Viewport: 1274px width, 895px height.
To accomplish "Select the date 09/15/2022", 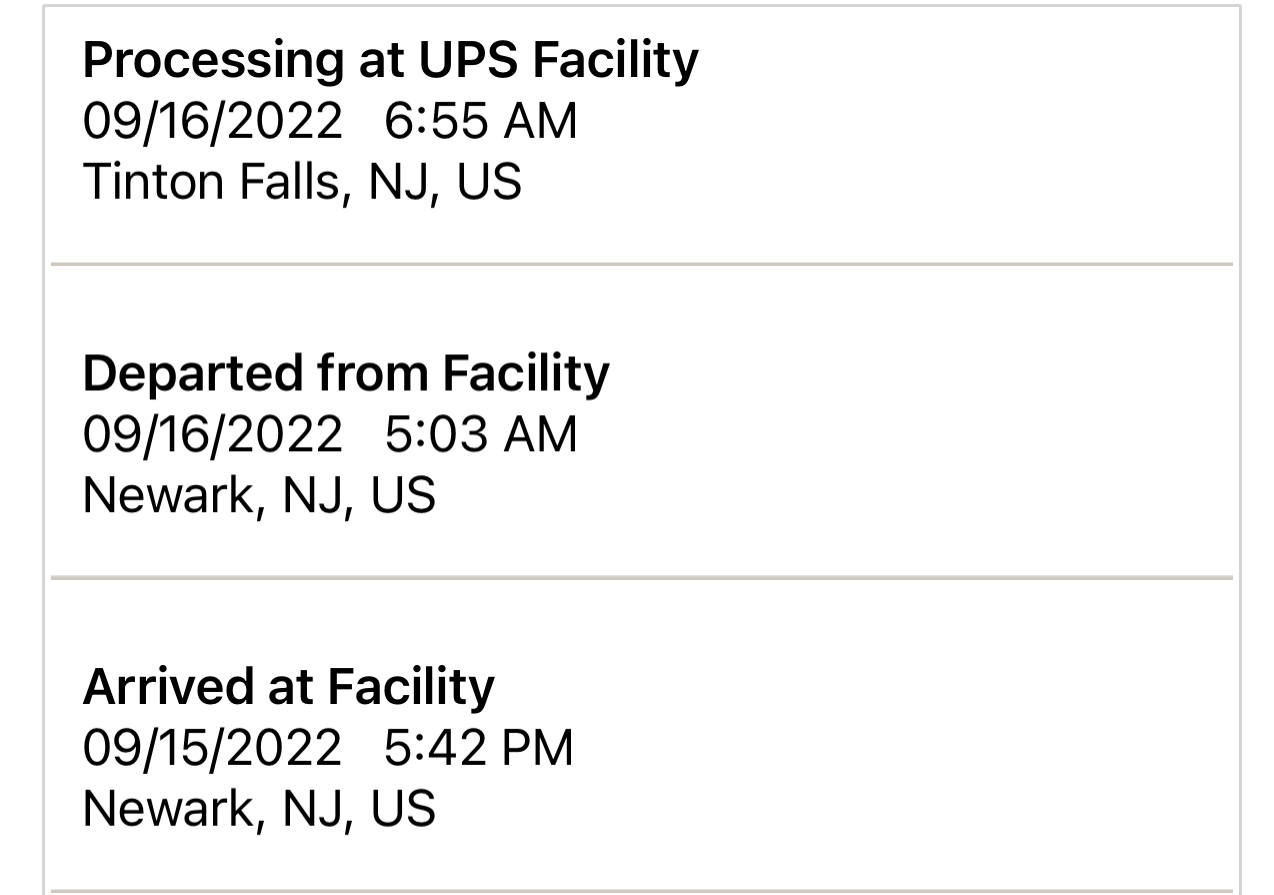I will (x=212, y=748).
